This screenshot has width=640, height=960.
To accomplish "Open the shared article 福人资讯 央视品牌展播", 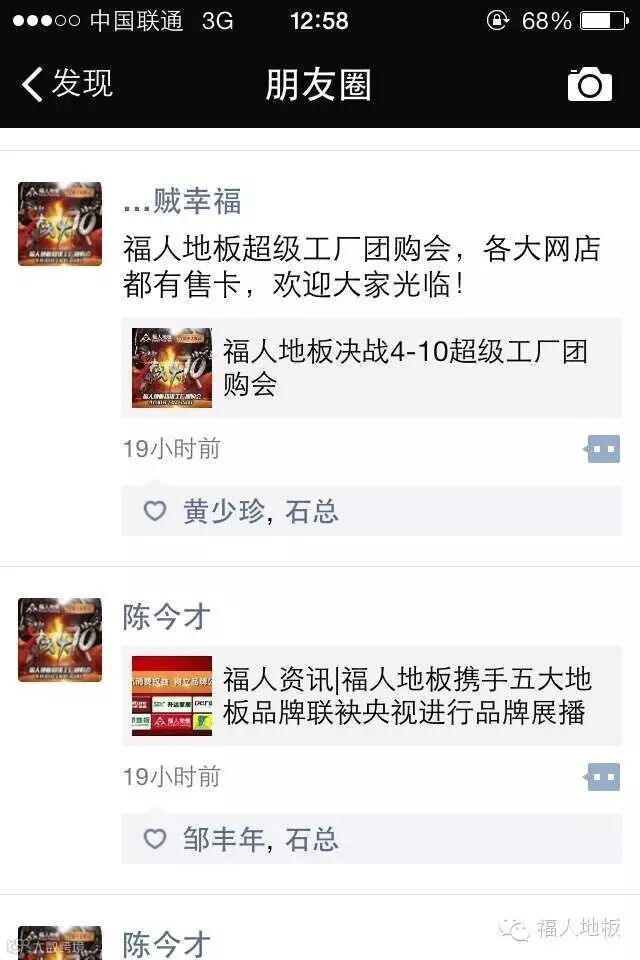I will coord(372,696).
